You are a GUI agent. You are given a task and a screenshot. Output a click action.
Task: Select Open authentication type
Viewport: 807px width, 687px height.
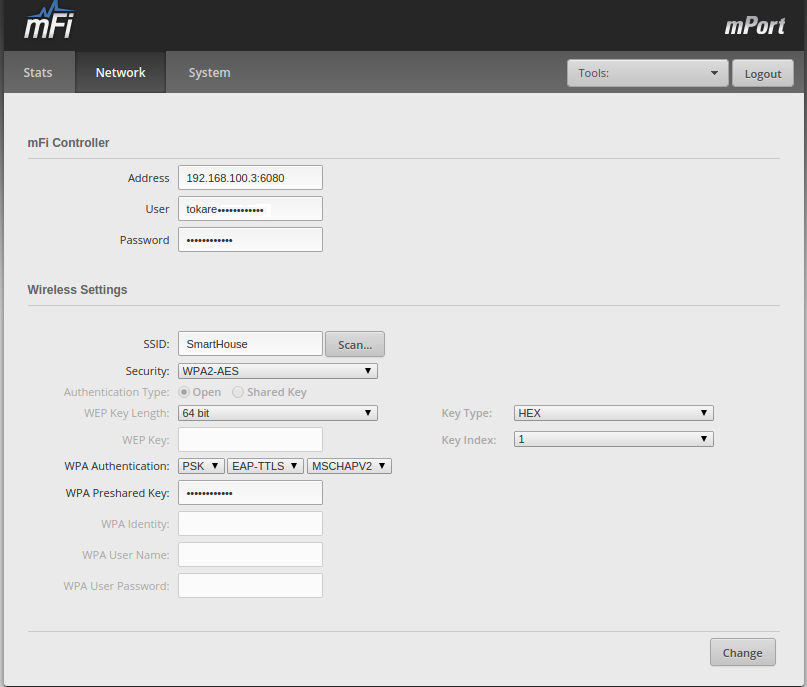[x=184, y=392]
